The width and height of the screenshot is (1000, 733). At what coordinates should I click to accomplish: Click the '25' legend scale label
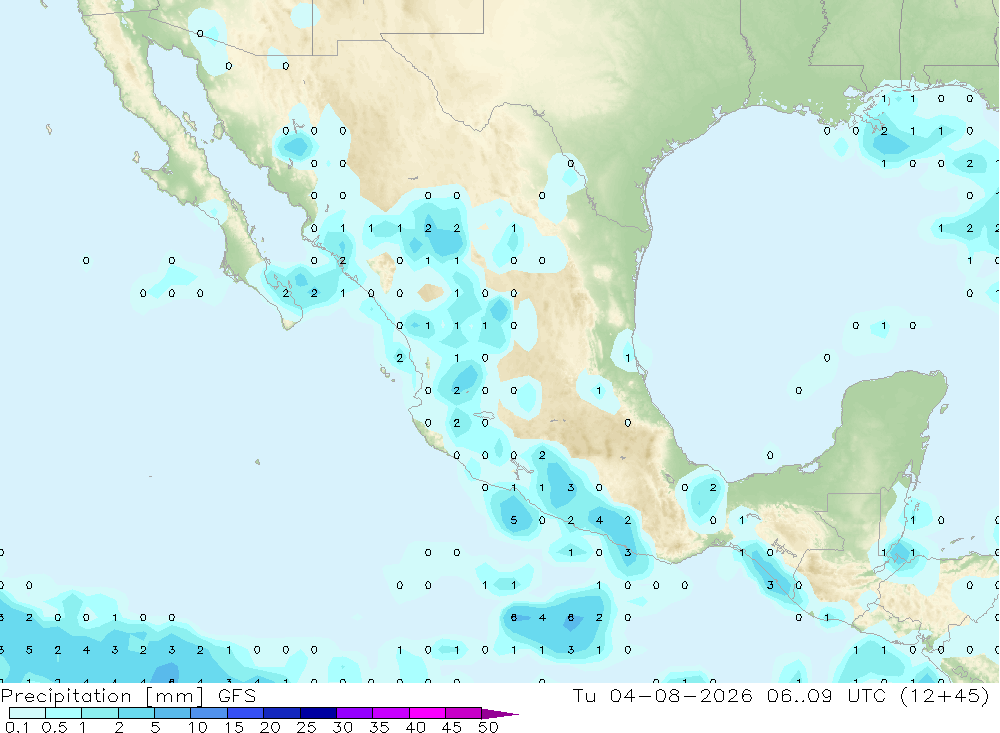[x=307, y=727]
